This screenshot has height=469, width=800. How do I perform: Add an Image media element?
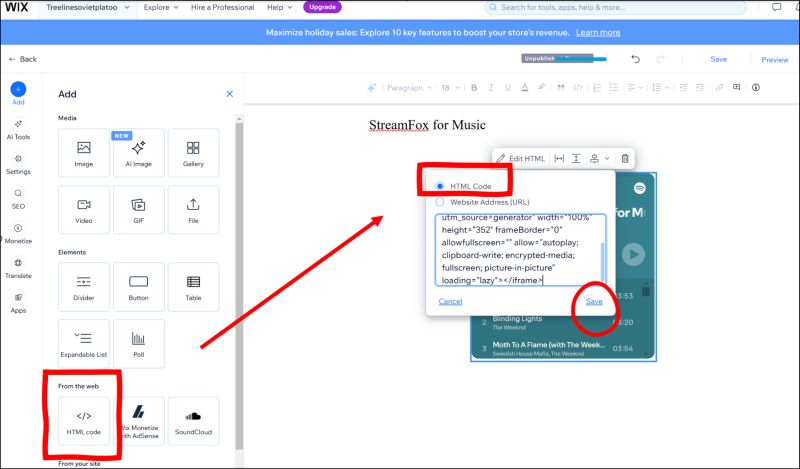pyautogui.click(x=84, y=153)
